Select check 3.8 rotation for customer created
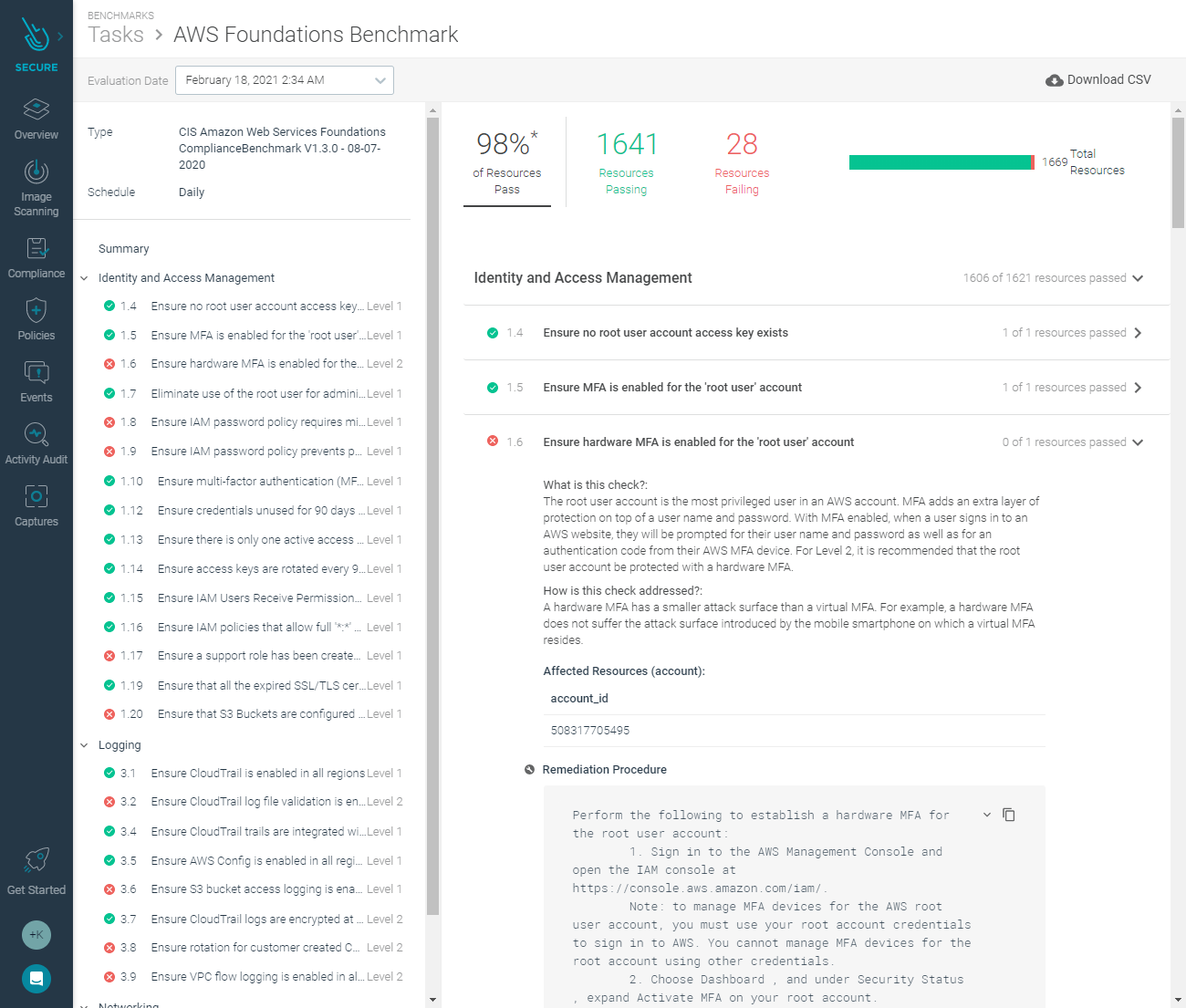 [x=253, y=948]
